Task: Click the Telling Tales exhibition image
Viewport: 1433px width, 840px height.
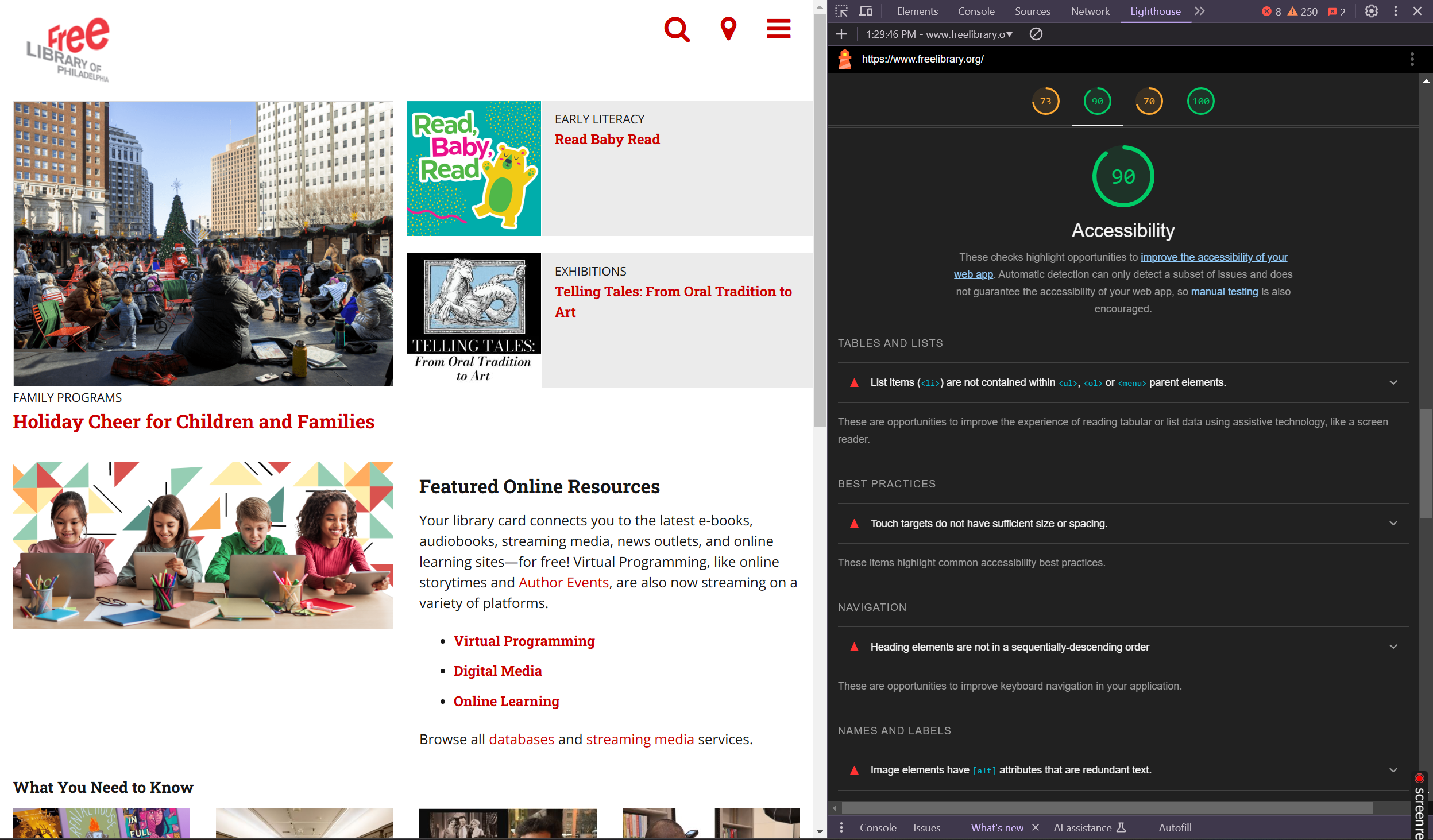Action: [473, 320]
